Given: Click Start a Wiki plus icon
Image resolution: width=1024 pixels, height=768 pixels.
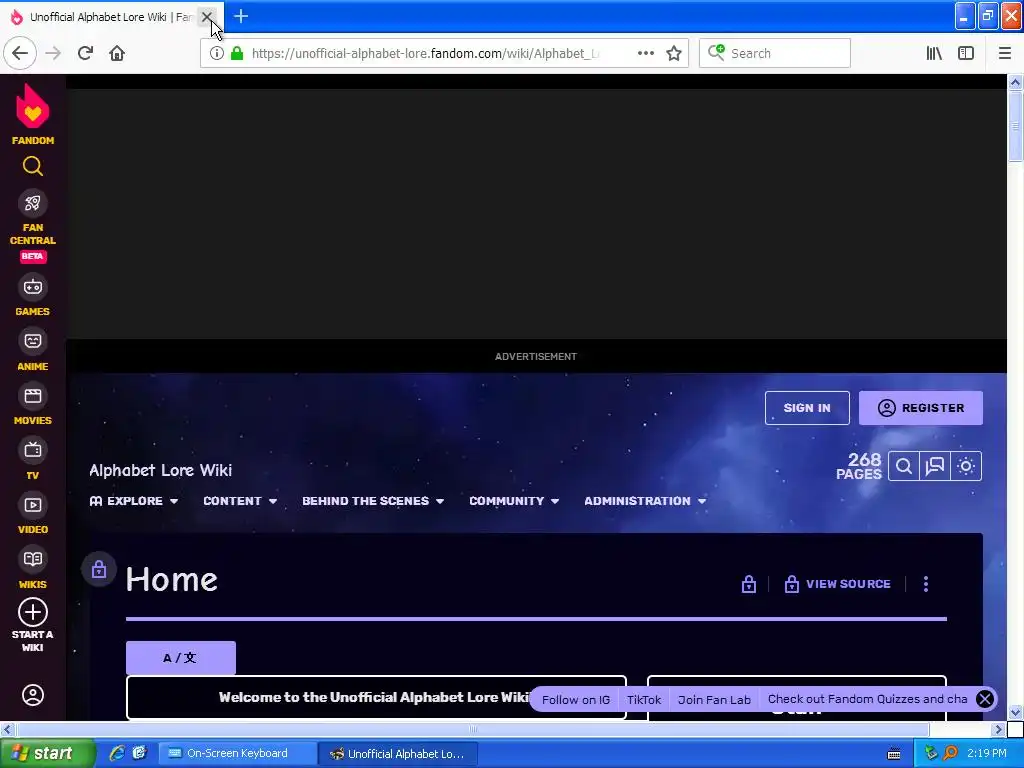Looking at the screenshot, I should pos(33,613).
